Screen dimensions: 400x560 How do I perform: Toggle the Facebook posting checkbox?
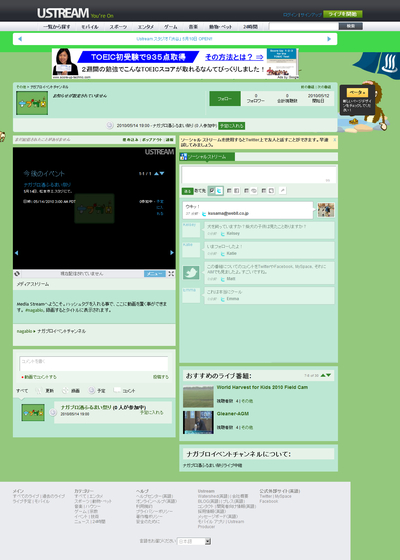(229, 191)
